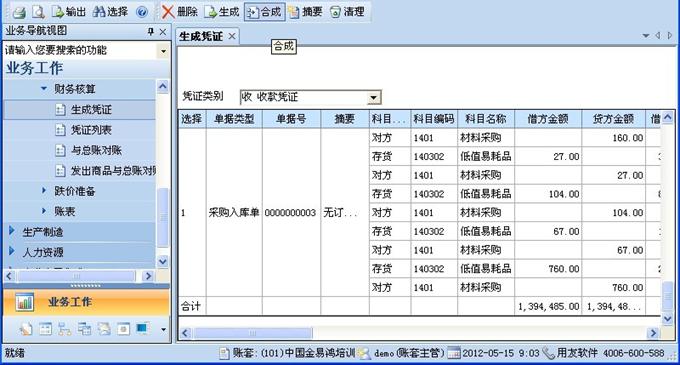Click the 选择 binoculars toolbar button
Viewport: 680px width, 365px height.
click(110, 12)
